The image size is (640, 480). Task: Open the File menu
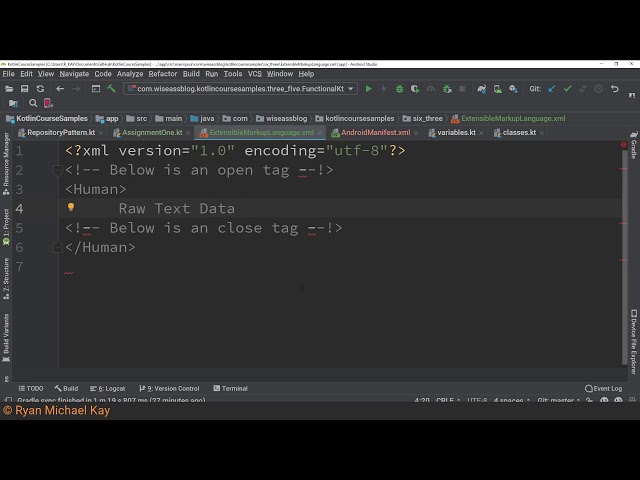tap(9, 74)
